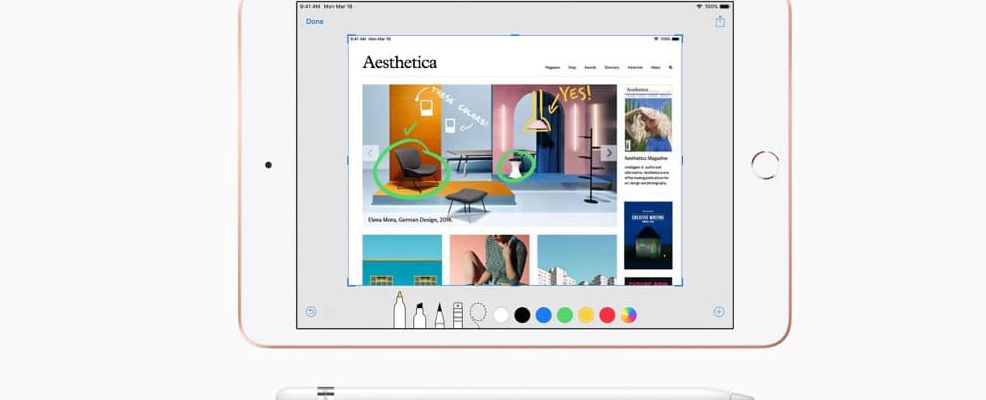Viewport: 986px width, 400px height.
Task: Select the lasso selection tool
Action: (478, 314)
